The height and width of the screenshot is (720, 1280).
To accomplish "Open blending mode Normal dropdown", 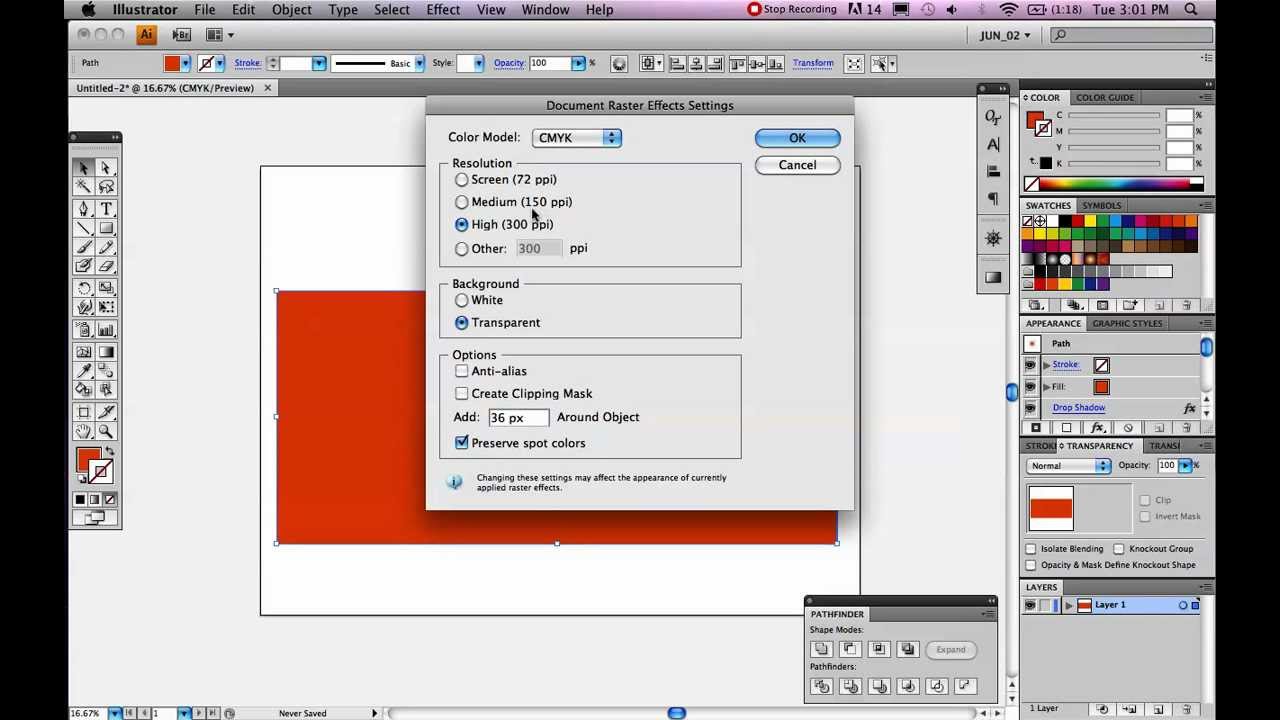I will pos(1069,466).
